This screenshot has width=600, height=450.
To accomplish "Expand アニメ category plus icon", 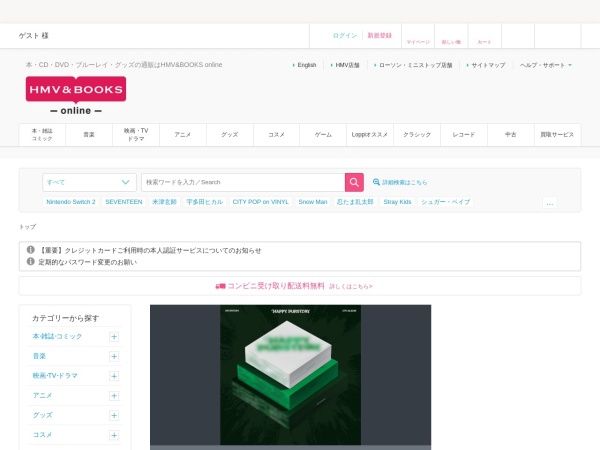I will (x=114, y=396).
